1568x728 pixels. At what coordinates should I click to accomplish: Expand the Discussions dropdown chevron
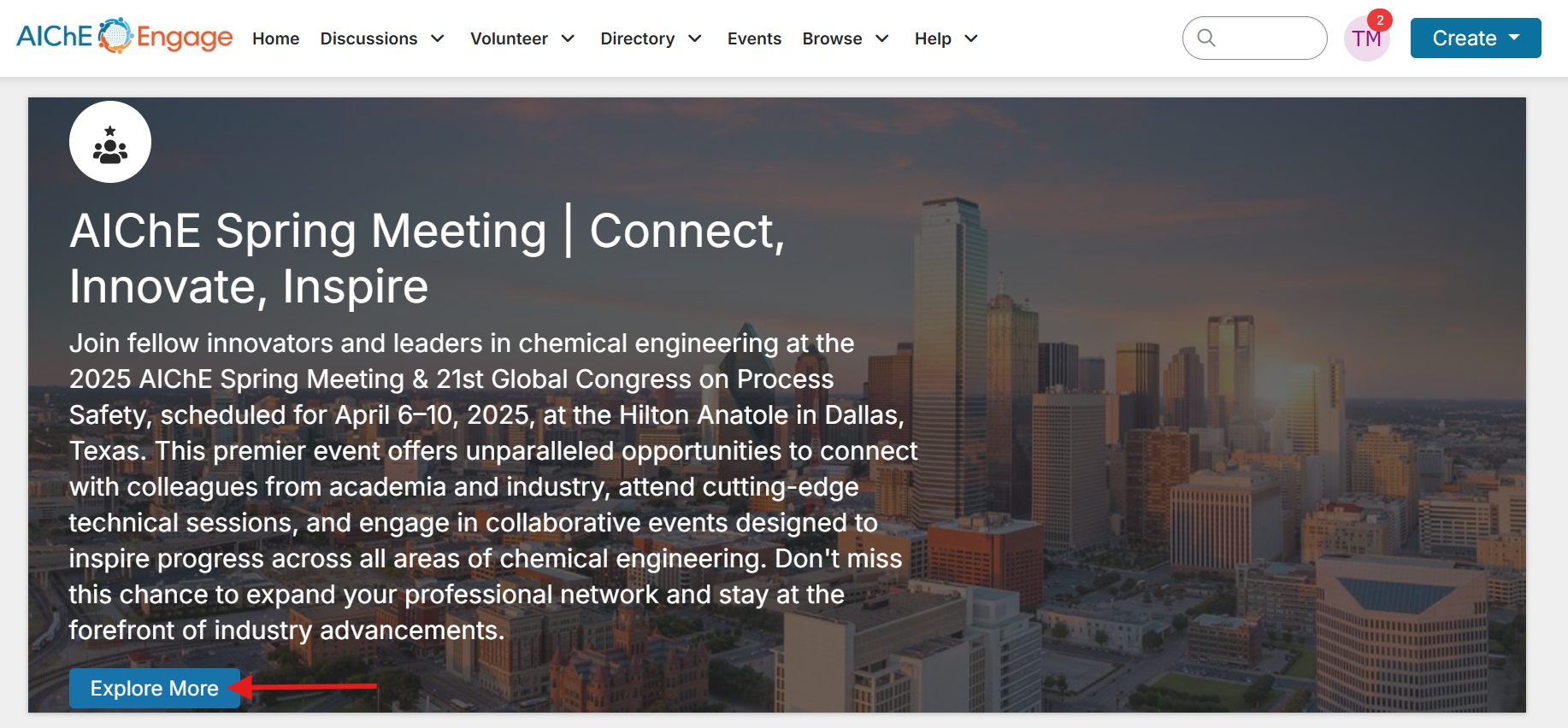pyautogui.click(x=438, y=38)
